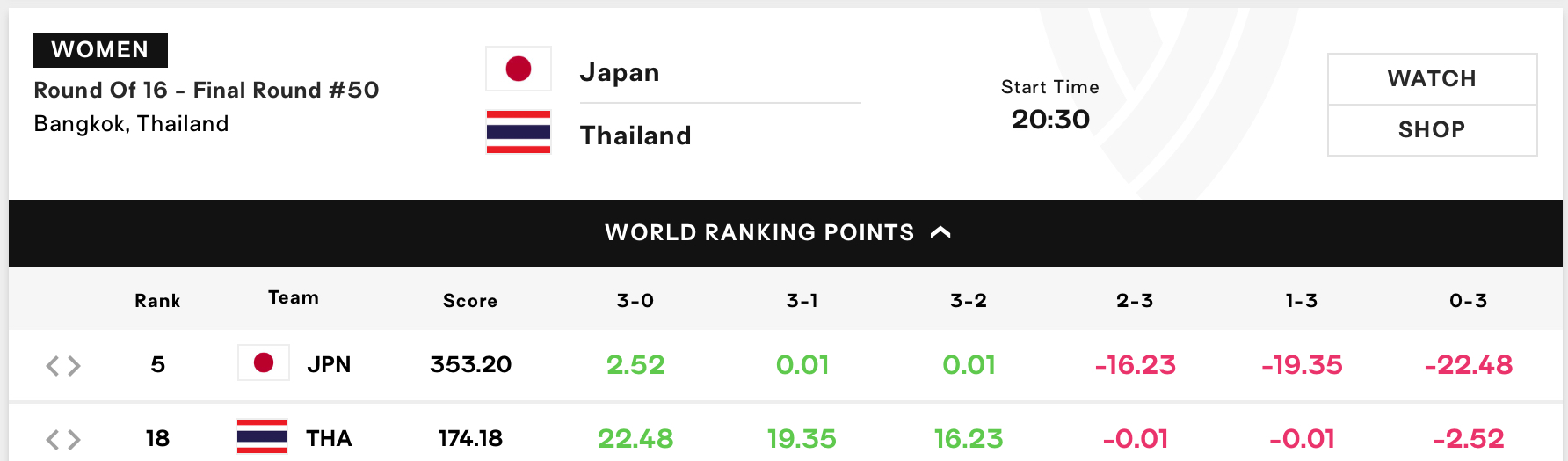Viewport: 1568px width, 461px height.
Task: Click the Score column header
Action: click(x=470, y=301)
